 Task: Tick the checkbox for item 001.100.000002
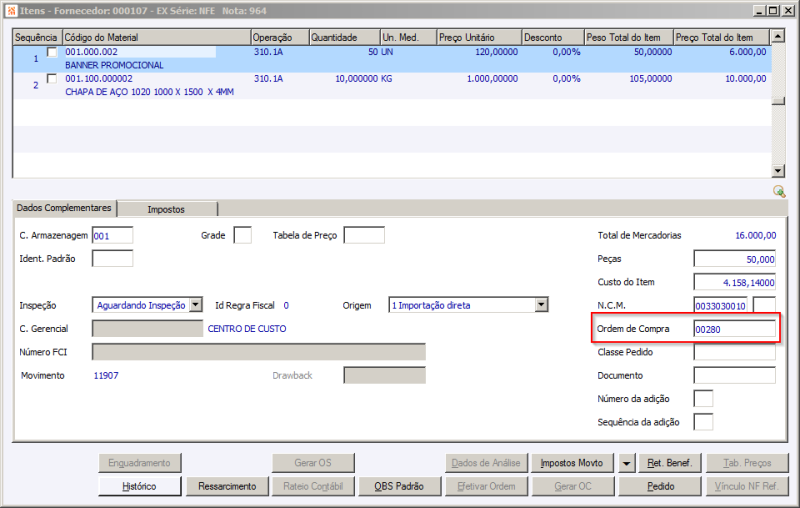pyautogui.click(x=52, y=79)
